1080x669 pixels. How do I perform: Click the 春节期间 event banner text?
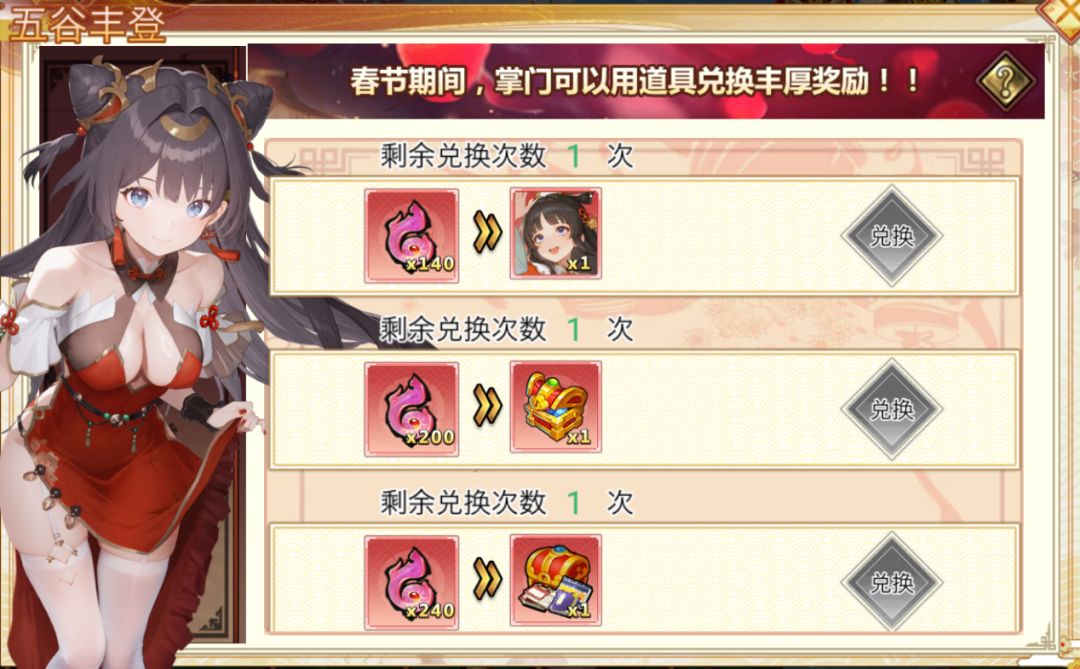pos(634,81)
